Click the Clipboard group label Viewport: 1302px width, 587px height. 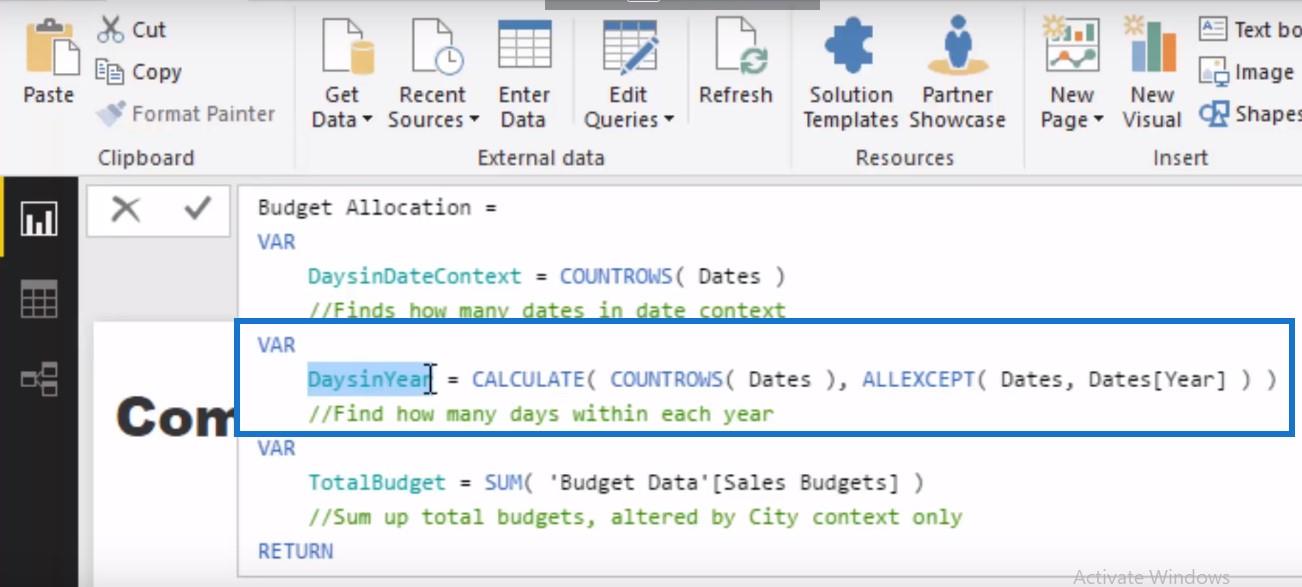point(146,157)
